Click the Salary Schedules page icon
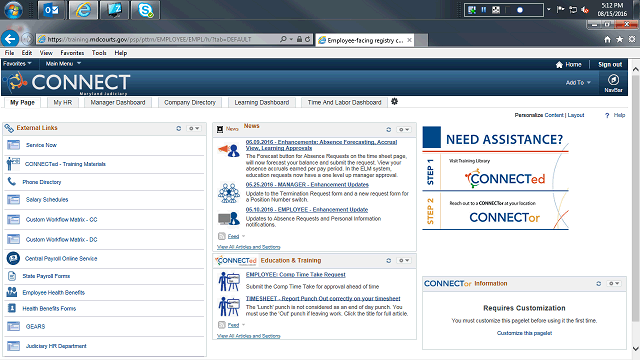 pyautogui.click(x=13, y=200)
